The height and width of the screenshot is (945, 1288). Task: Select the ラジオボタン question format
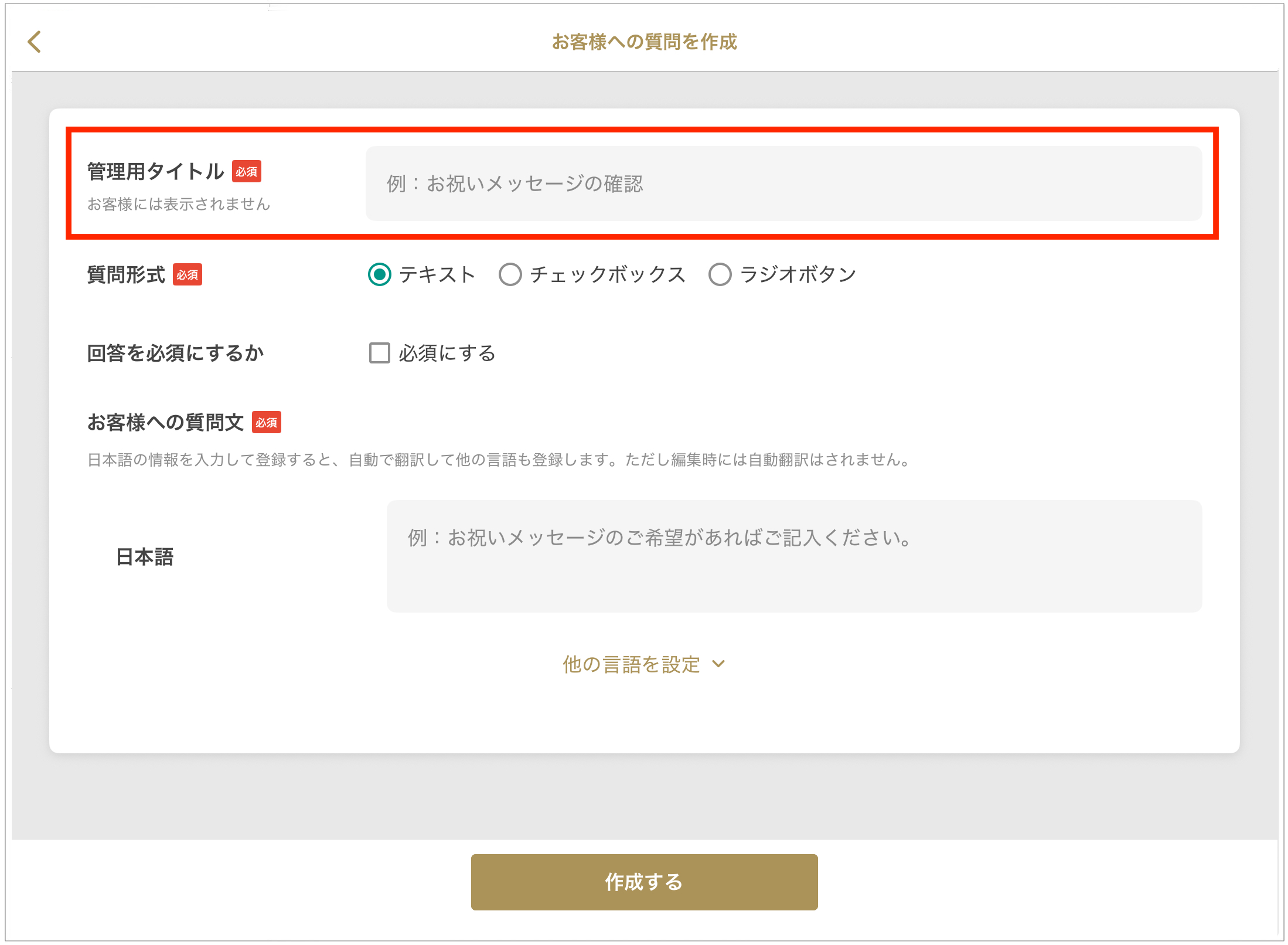click(x=720, y=274)
